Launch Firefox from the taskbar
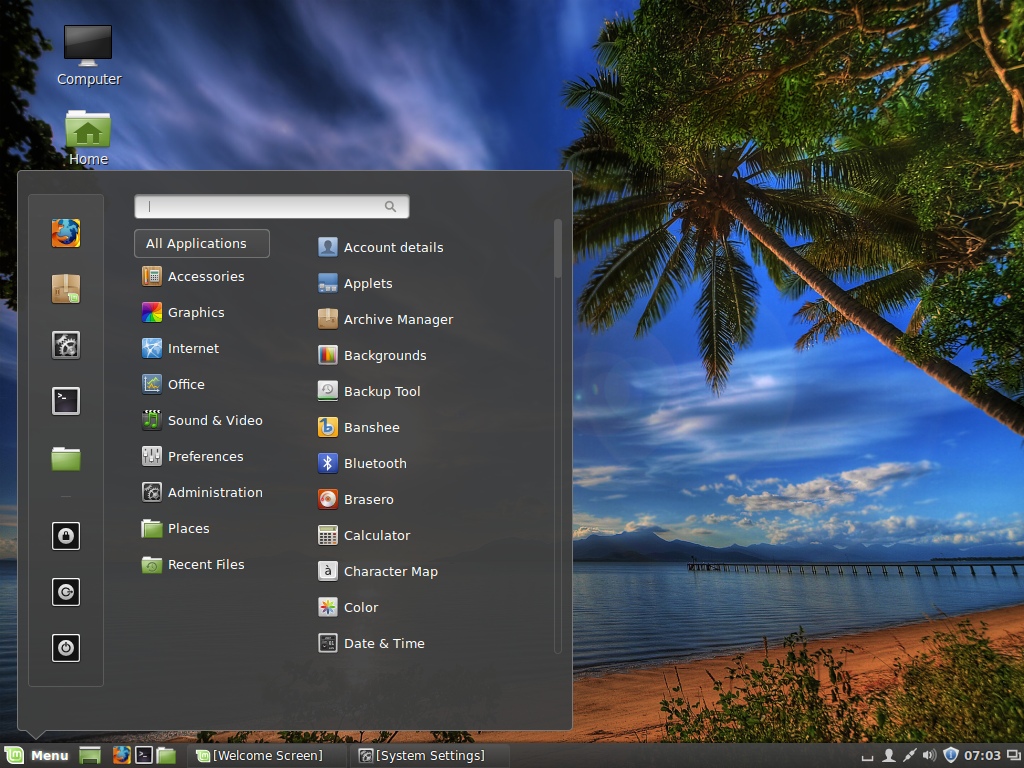The width and height of the screenshot is (1024, 768). tap(121, 755)
